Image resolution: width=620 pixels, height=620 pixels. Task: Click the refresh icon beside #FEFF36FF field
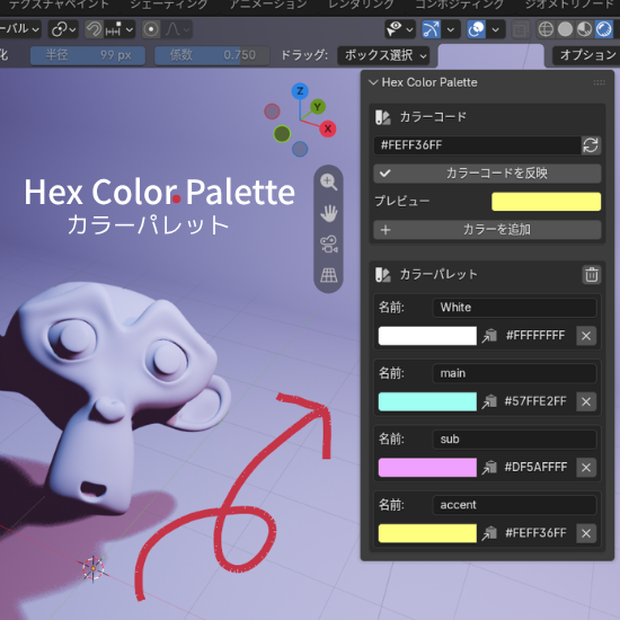click(591, 145)
